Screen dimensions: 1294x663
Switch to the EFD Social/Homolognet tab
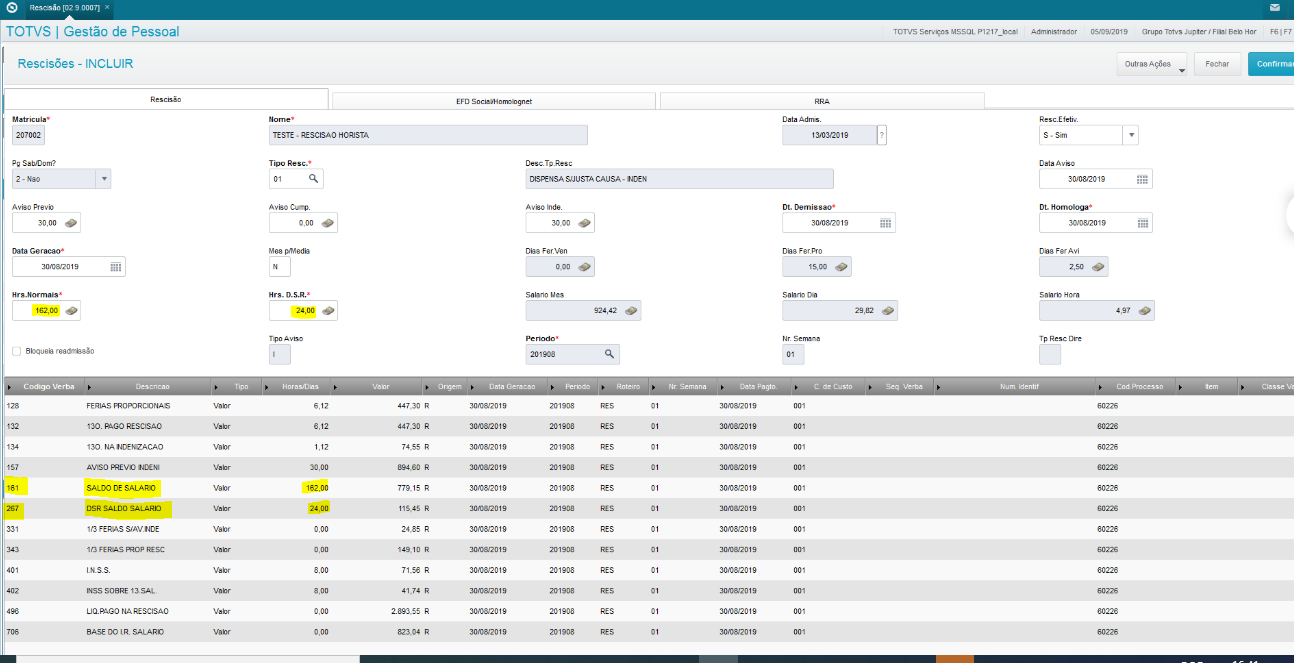(494, 101)
